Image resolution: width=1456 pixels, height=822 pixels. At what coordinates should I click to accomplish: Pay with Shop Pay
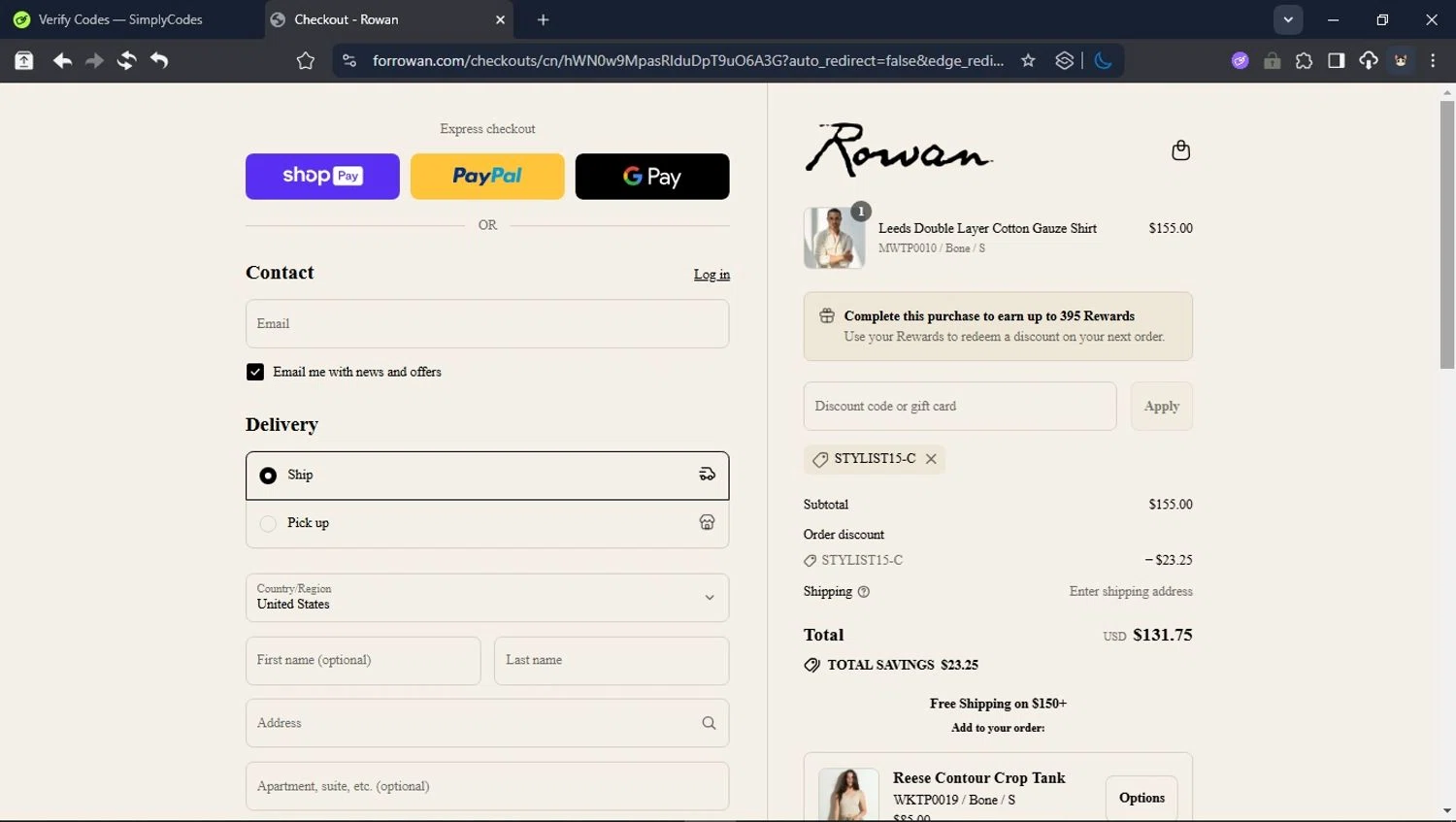(322, 177)
